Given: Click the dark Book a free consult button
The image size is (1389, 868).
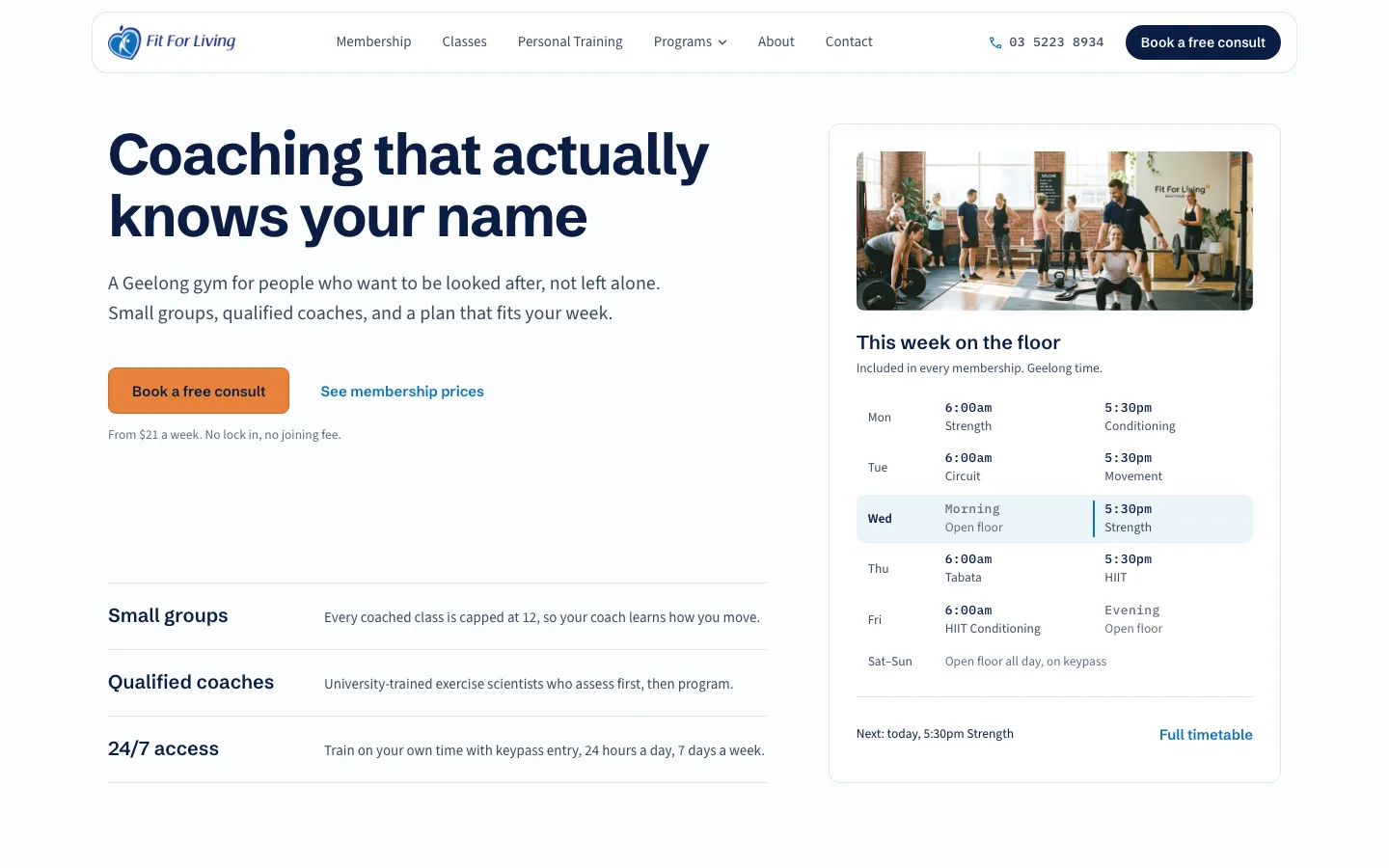Looking at the screenshot, I should pos(1203,42).
